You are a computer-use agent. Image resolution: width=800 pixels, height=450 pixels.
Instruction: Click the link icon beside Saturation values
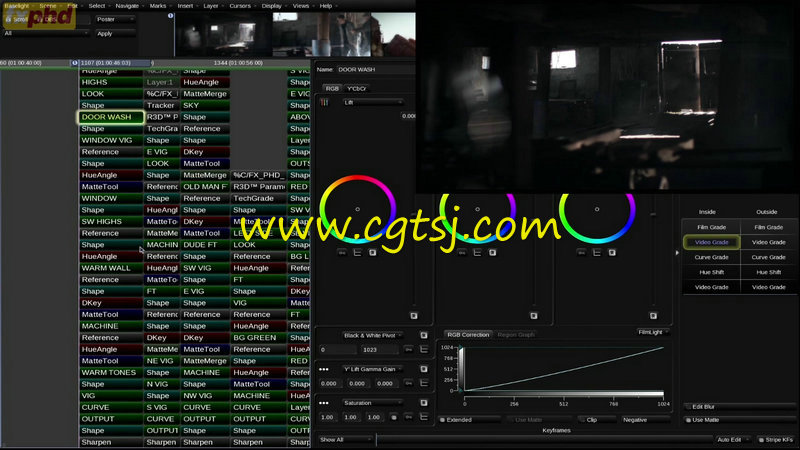click(394, 417)
